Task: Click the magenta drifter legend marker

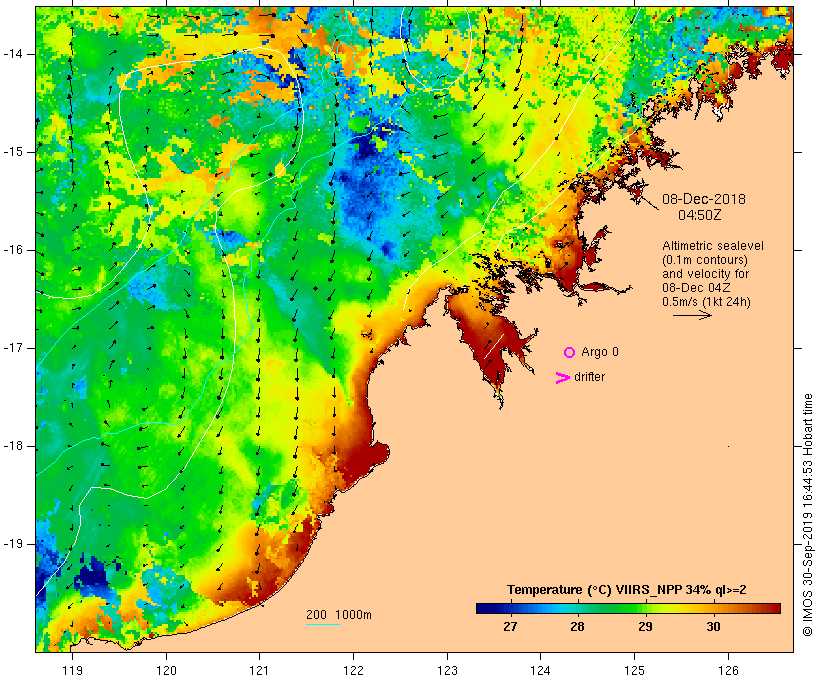Action: [562, 378]
